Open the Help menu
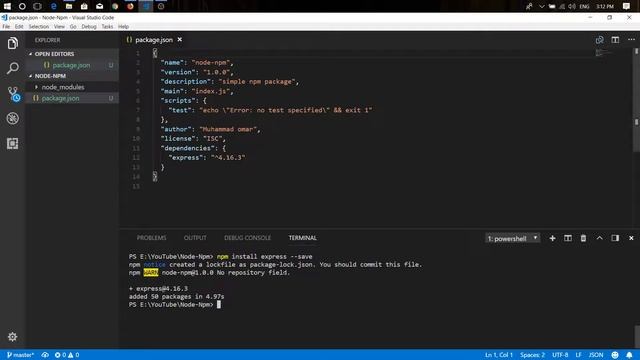The image size is (640, 360). [x=123, y=27]
